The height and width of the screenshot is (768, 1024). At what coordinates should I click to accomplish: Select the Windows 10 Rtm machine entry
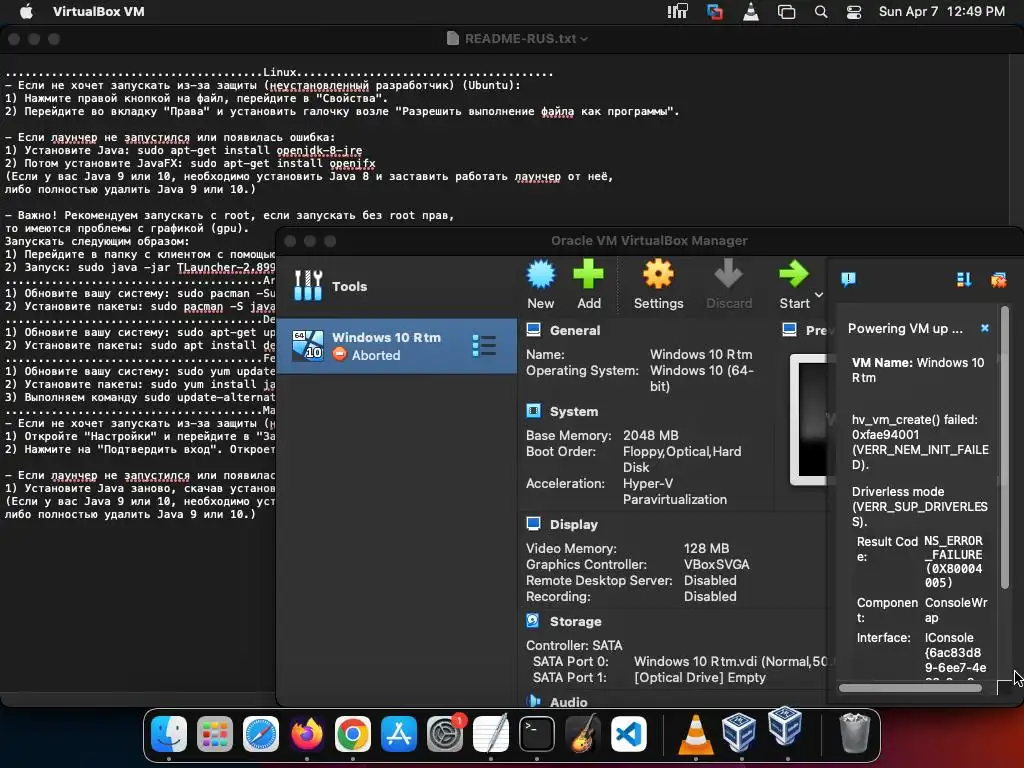396,346
